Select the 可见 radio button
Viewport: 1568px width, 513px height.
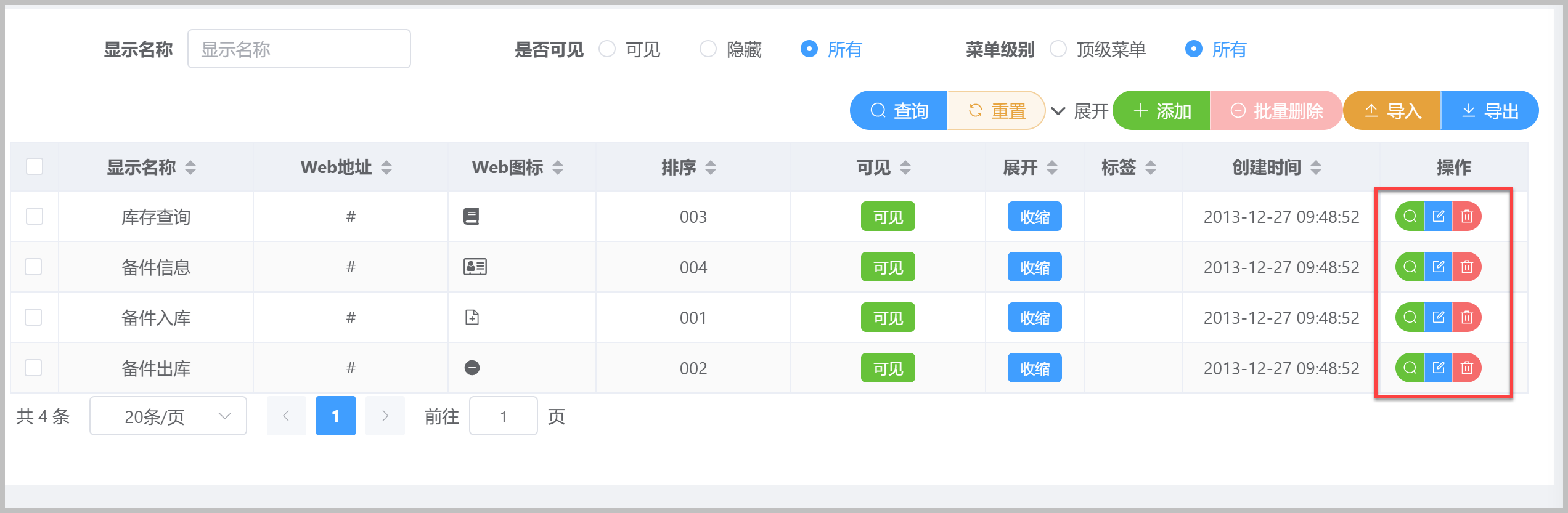[x=607, y=49]
